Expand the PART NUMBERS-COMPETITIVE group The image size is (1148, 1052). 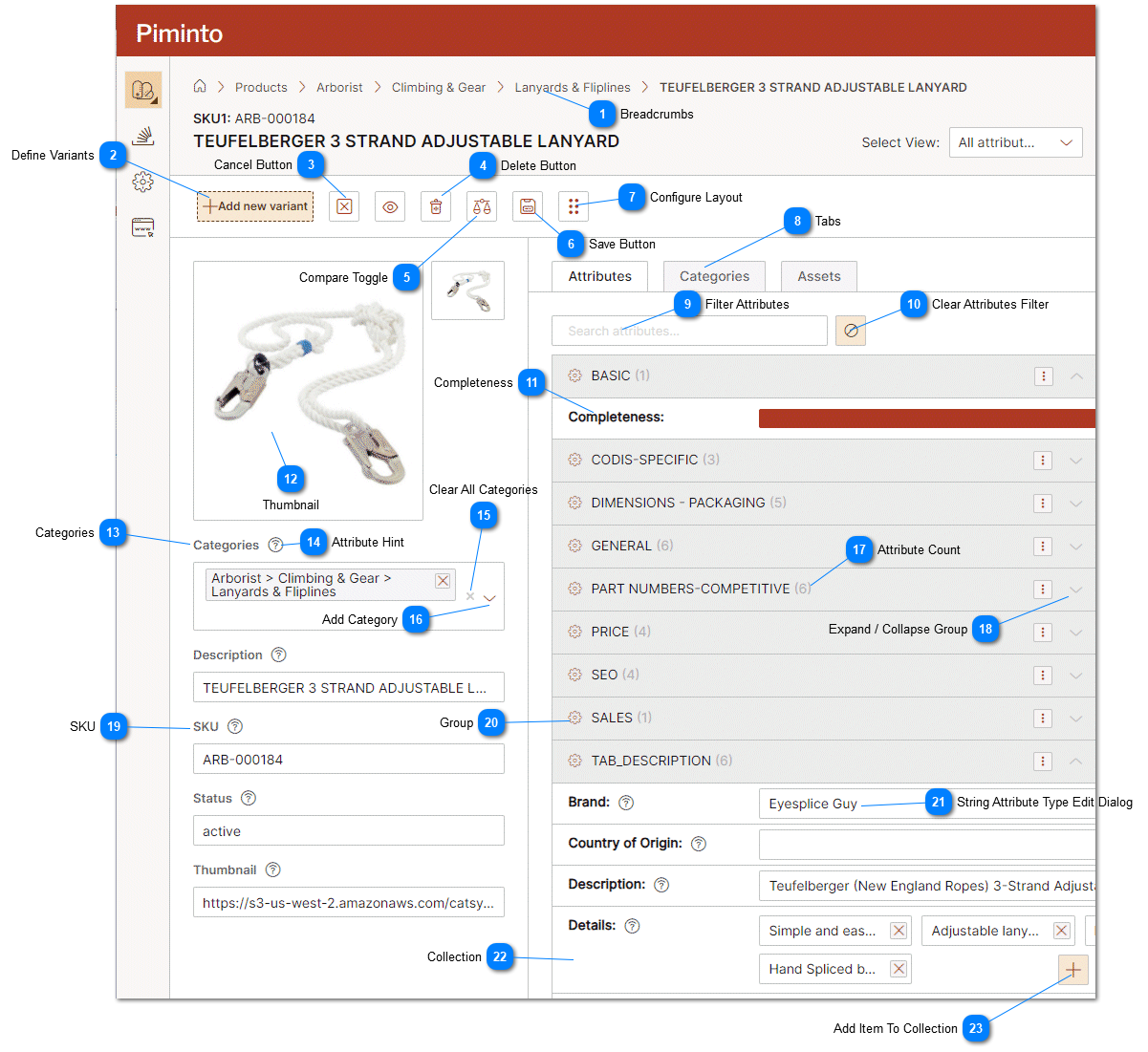point(1076,589)
